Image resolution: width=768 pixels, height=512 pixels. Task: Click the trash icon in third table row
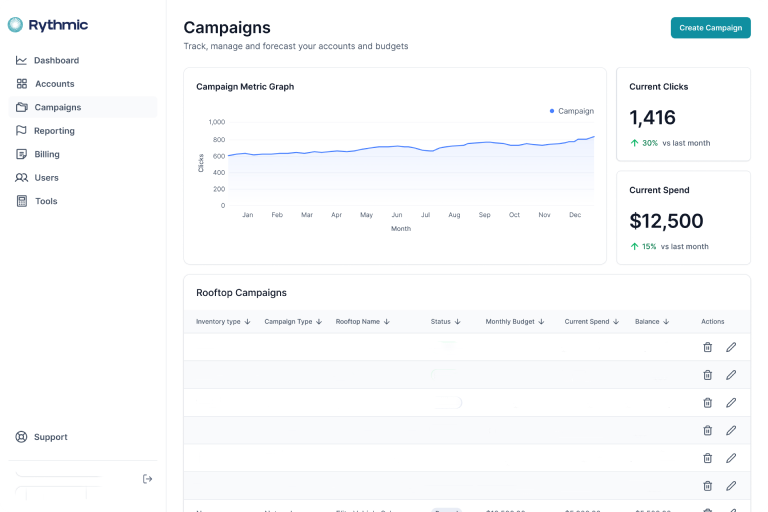(x=707, y=402)
